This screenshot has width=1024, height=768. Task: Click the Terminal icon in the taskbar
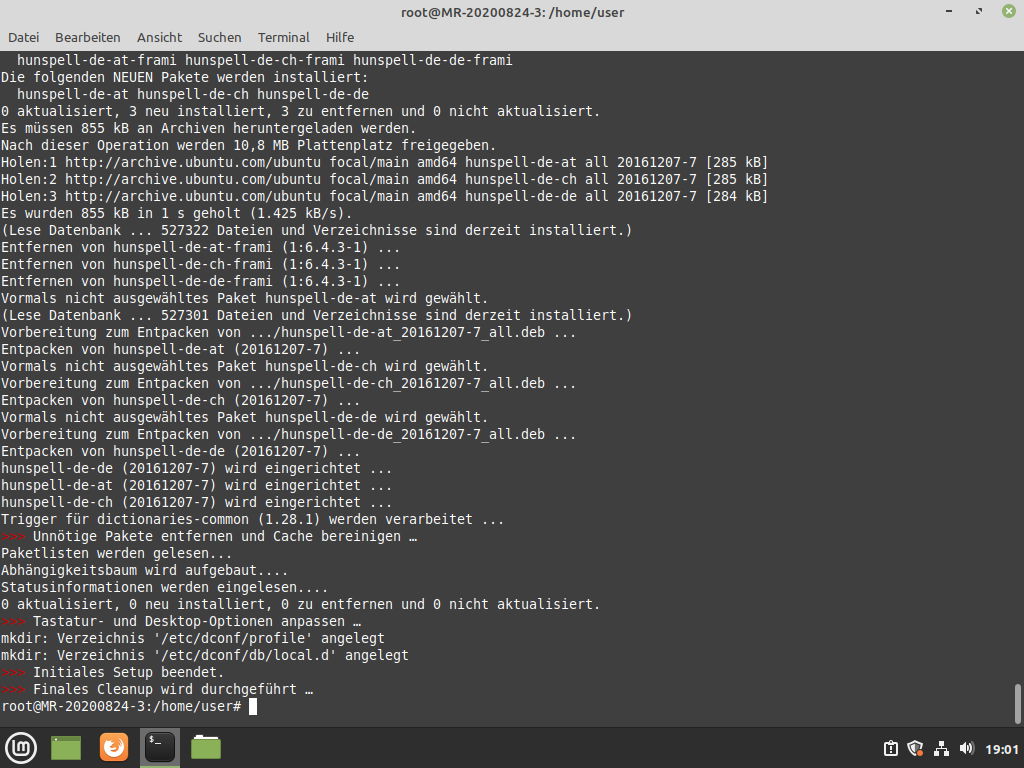[160, 747]
